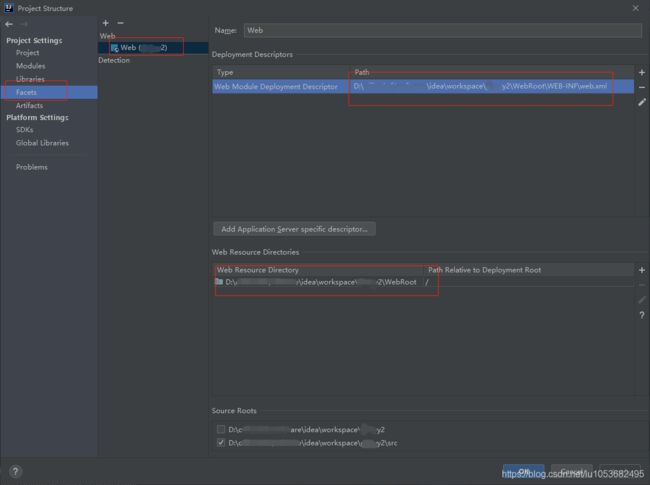650x485 pixels.
Task: Go to SDKs under Platform Settings
Action: (26, 130)
